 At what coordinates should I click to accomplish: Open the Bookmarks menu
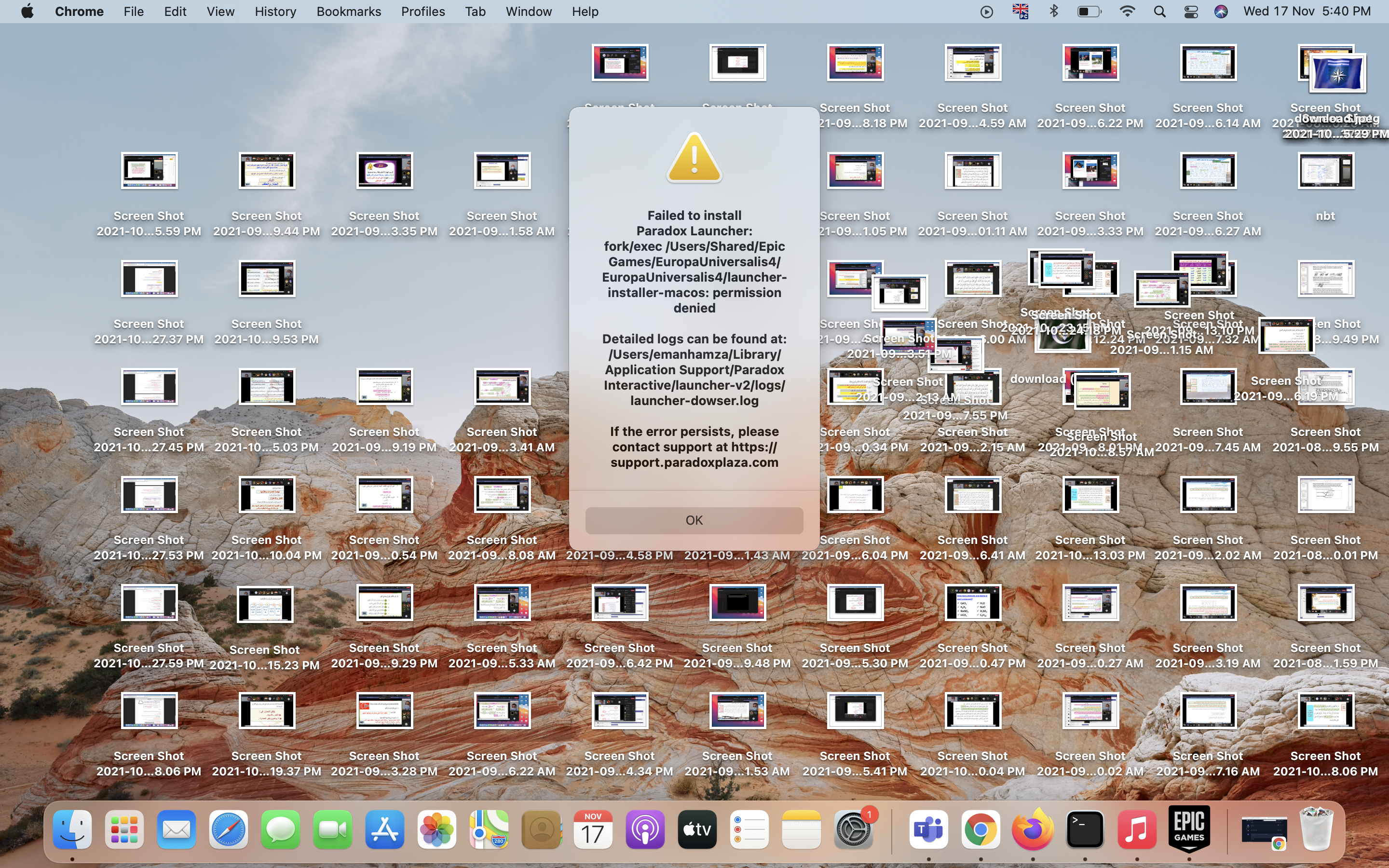pos(348,12)
